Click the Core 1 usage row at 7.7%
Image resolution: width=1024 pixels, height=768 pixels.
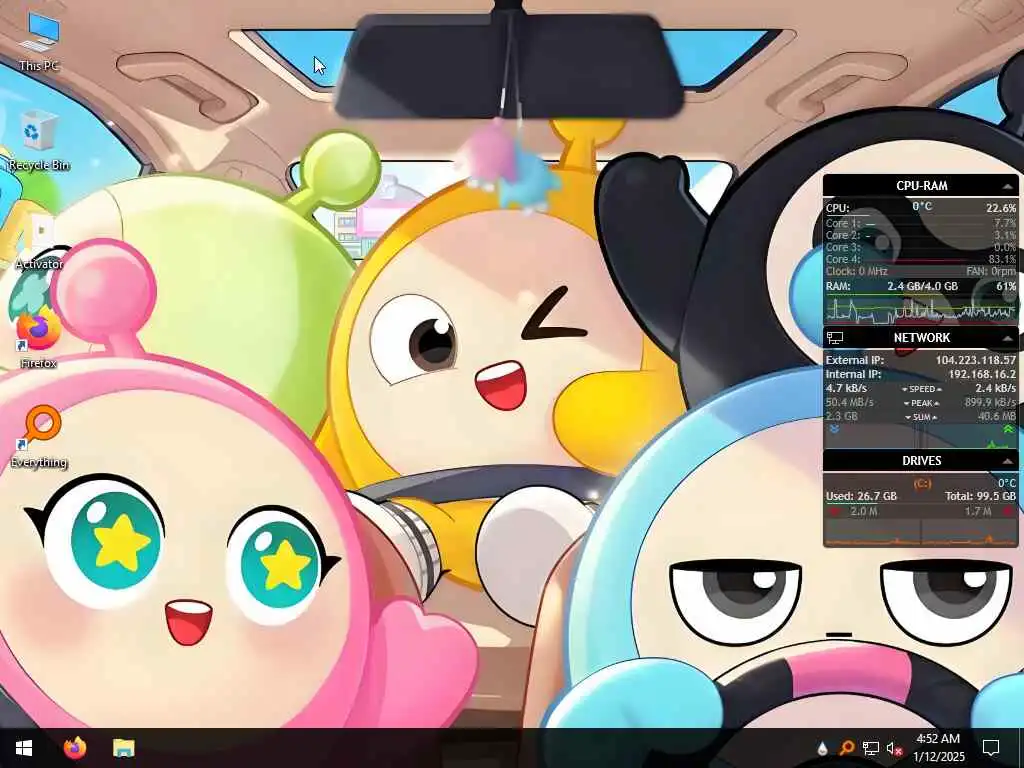pos(921,223)
